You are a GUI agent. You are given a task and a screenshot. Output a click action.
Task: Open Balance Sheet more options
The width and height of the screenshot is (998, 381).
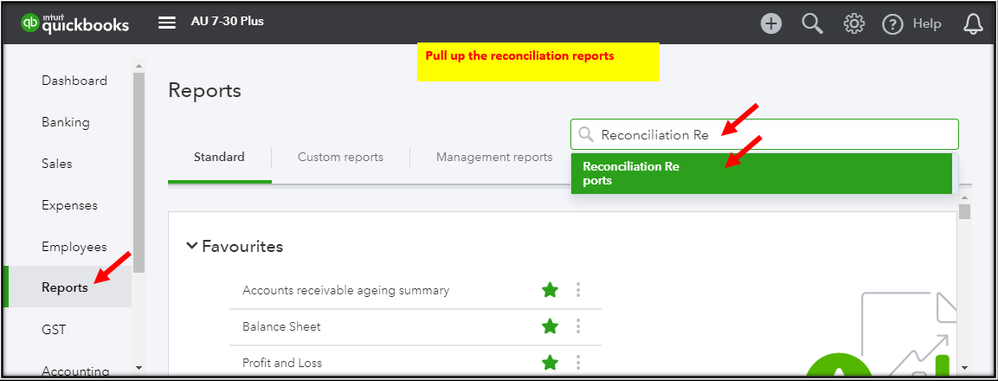pyautogui.click(x=578, y=326)
